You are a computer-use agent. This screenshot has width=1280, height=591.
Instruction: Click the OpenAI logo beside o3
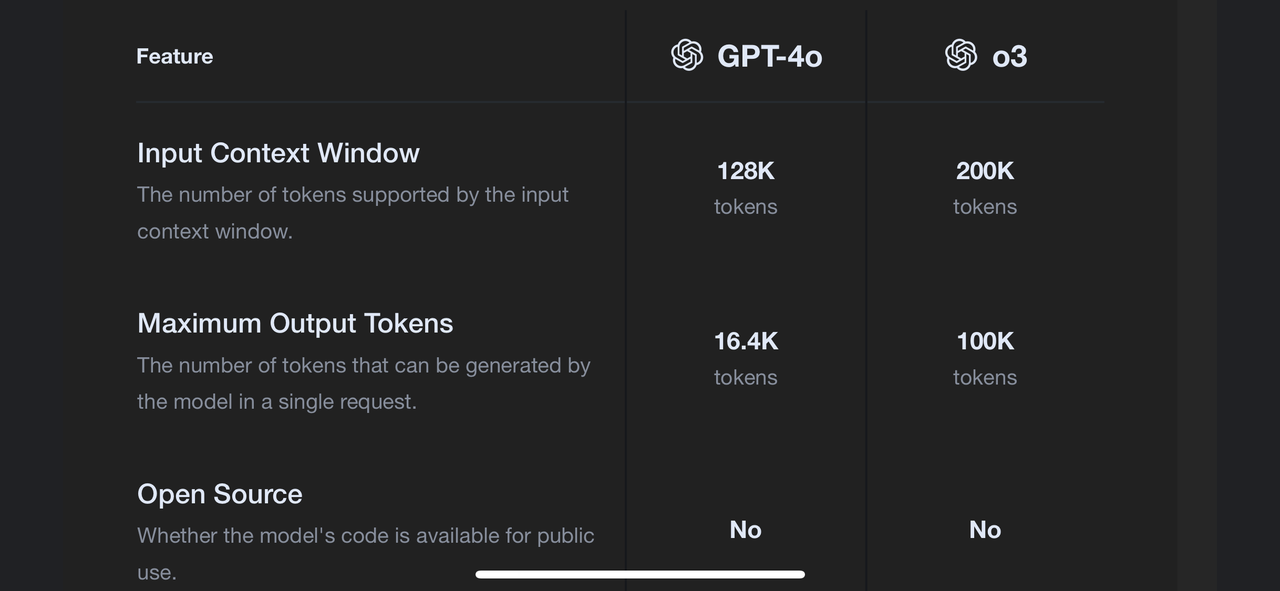coord(961,55)
